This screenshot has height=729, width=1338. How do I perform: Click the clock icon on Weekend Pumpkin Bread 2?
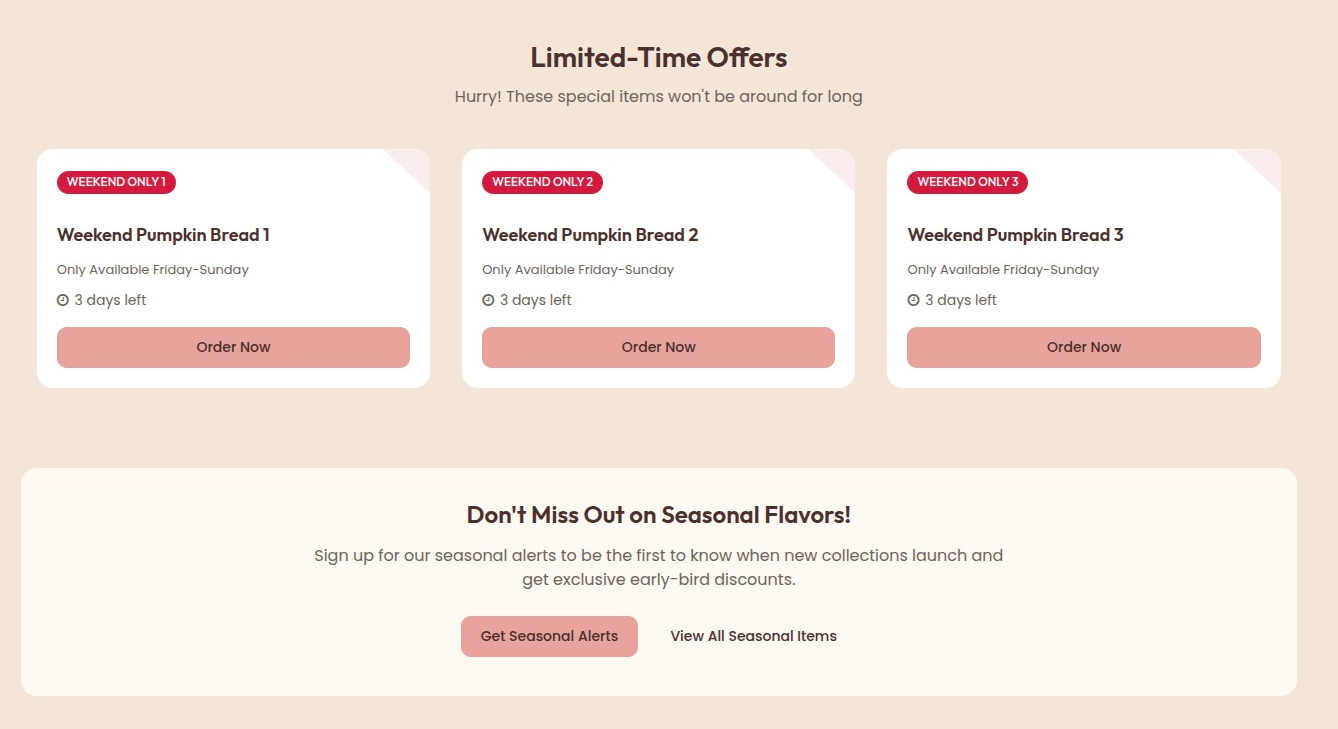point(488,299)
